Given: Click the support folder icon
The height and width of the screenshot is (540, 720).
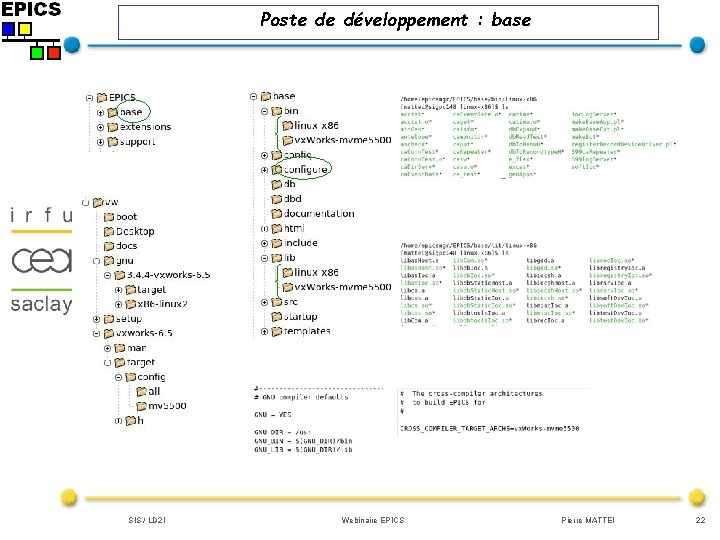Looking at the screenshot, I should coord(112,142).
